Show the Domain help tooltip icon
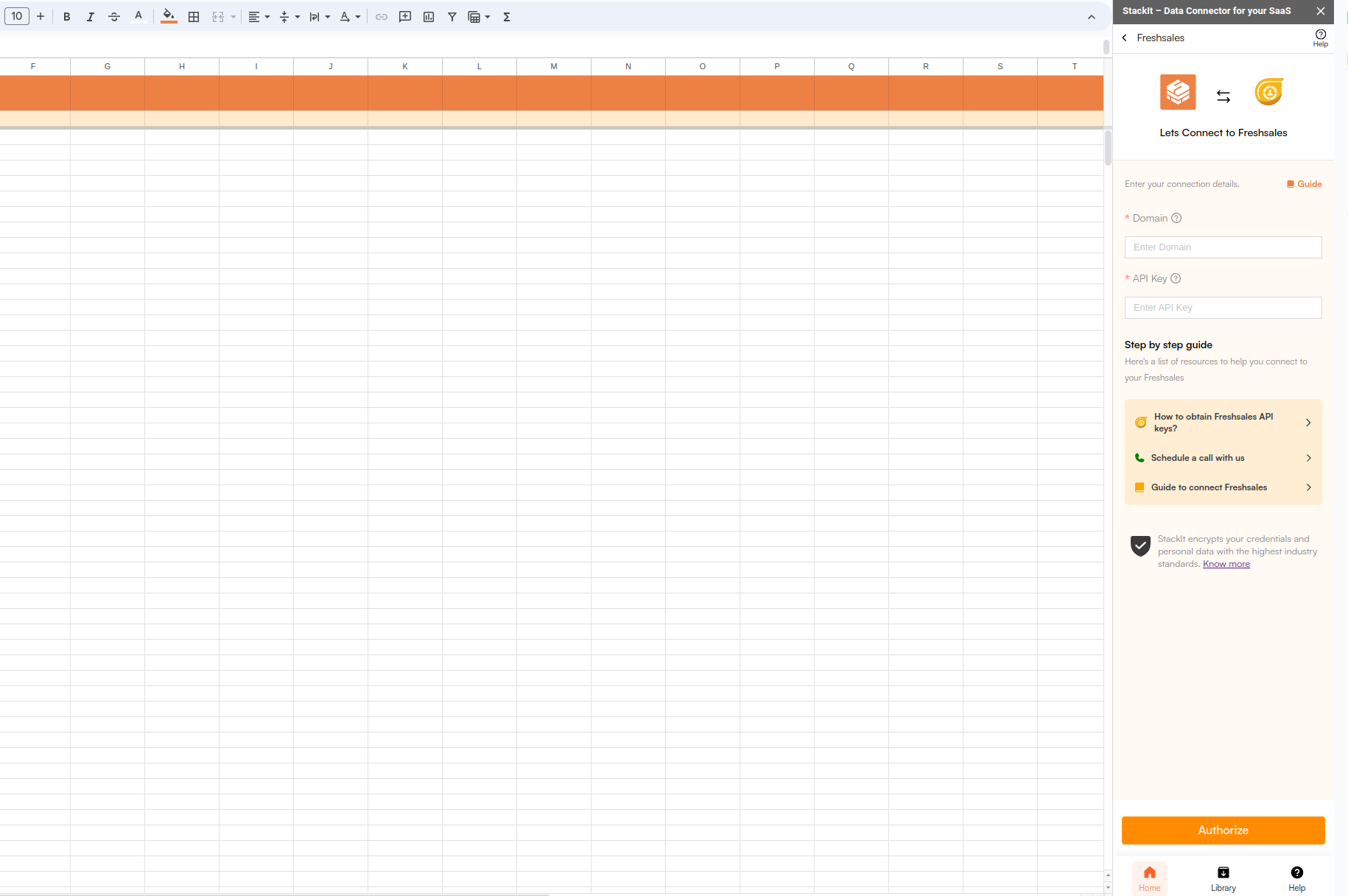 [1176, 218]
